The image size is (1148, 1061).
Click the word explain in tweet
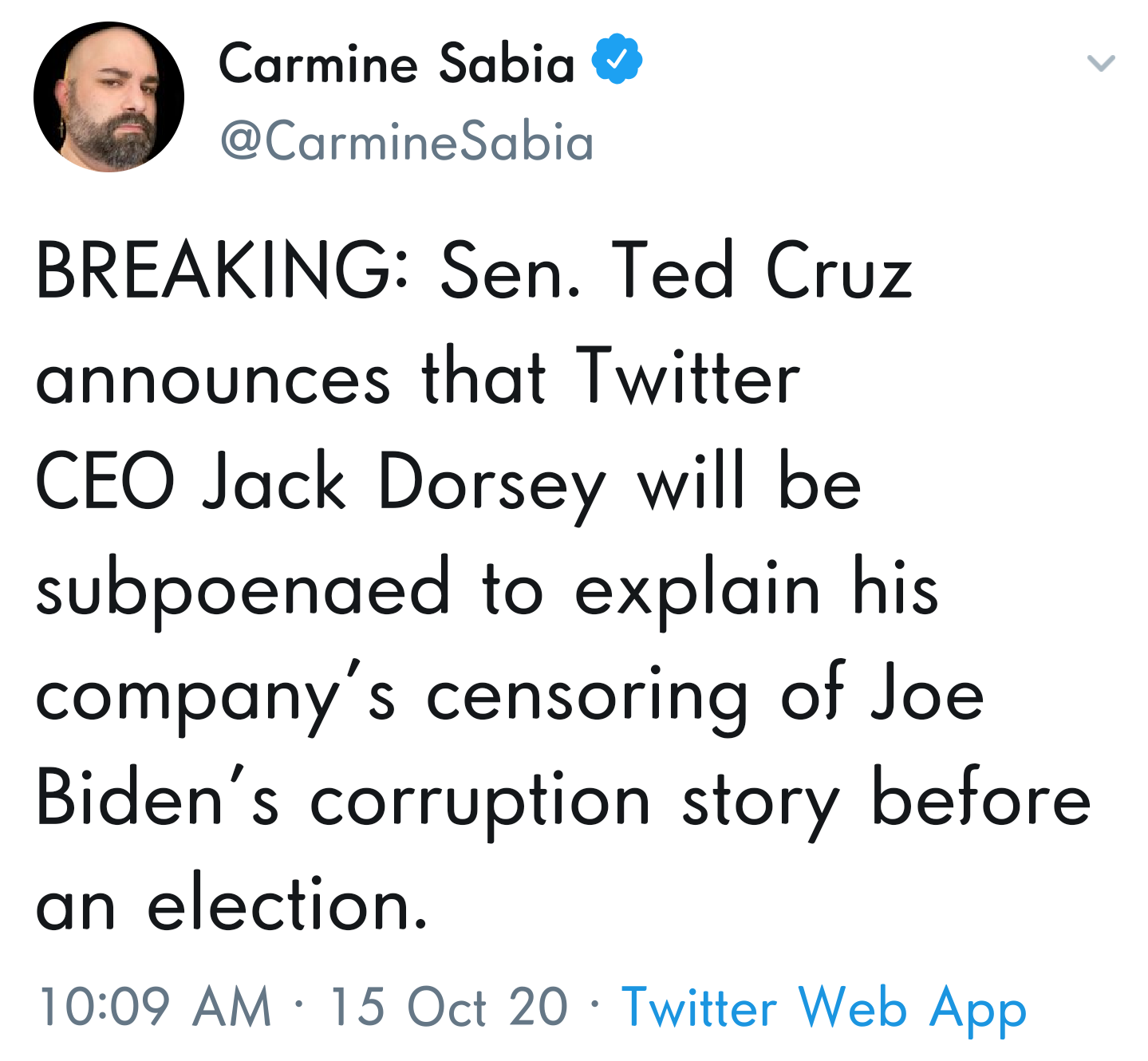tap(698, 592)
